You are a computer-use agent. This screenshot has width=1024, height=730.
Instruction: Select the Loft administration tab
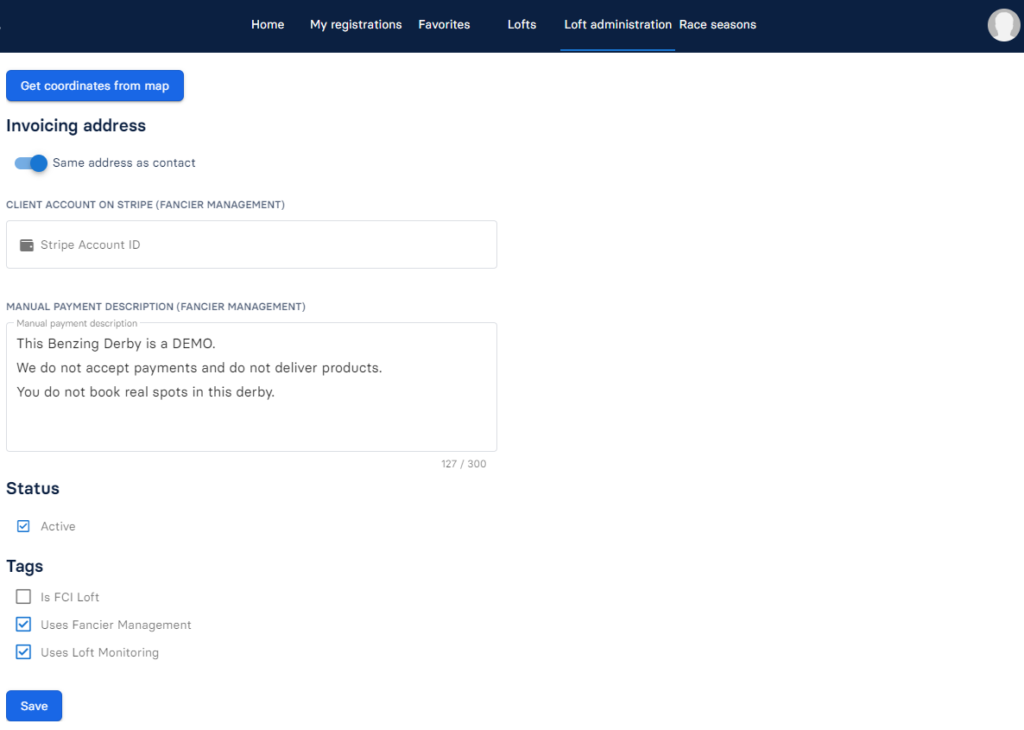617,25
